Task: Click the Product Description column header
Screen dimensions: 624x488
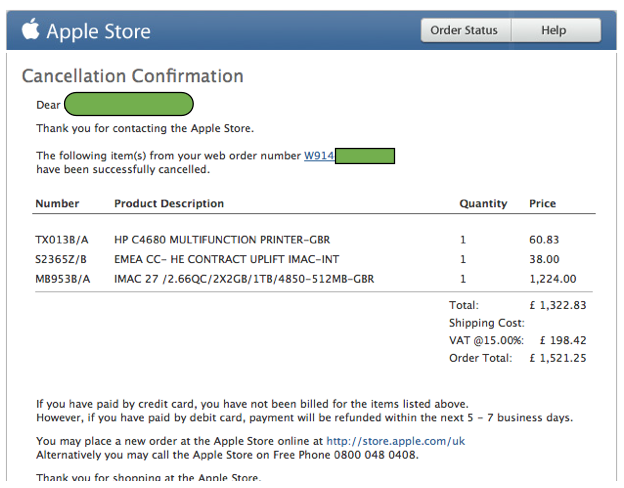Action: 169,203
